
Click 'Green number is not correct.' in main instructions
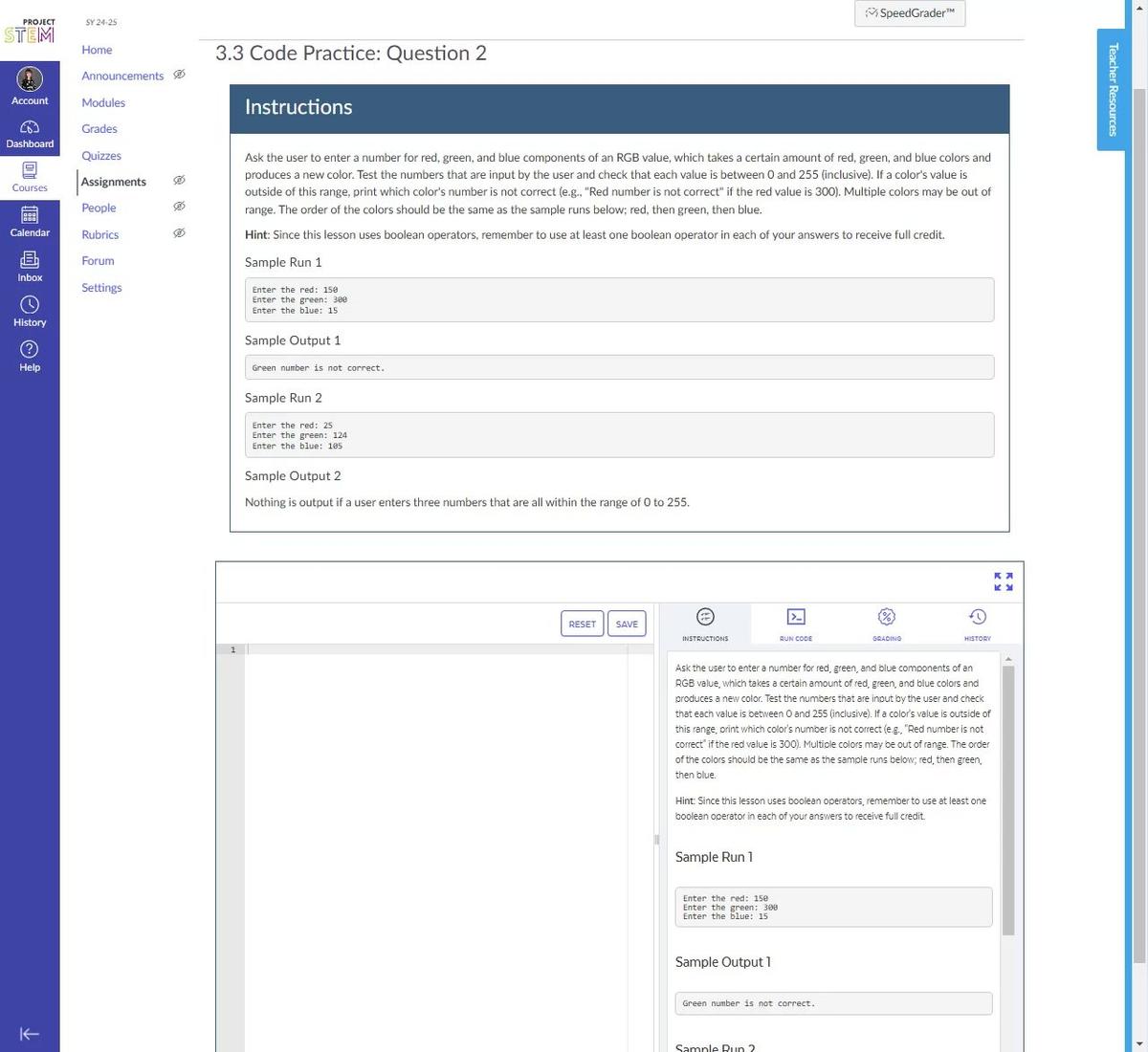point(319,367)
